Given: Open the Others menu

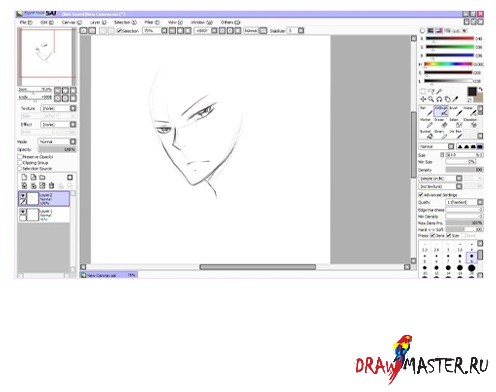Looking at the screenshot, I should (x=230, y=22).
